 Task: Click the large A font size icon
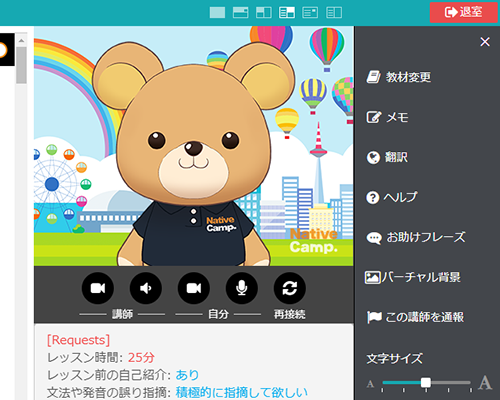(485, 382)
